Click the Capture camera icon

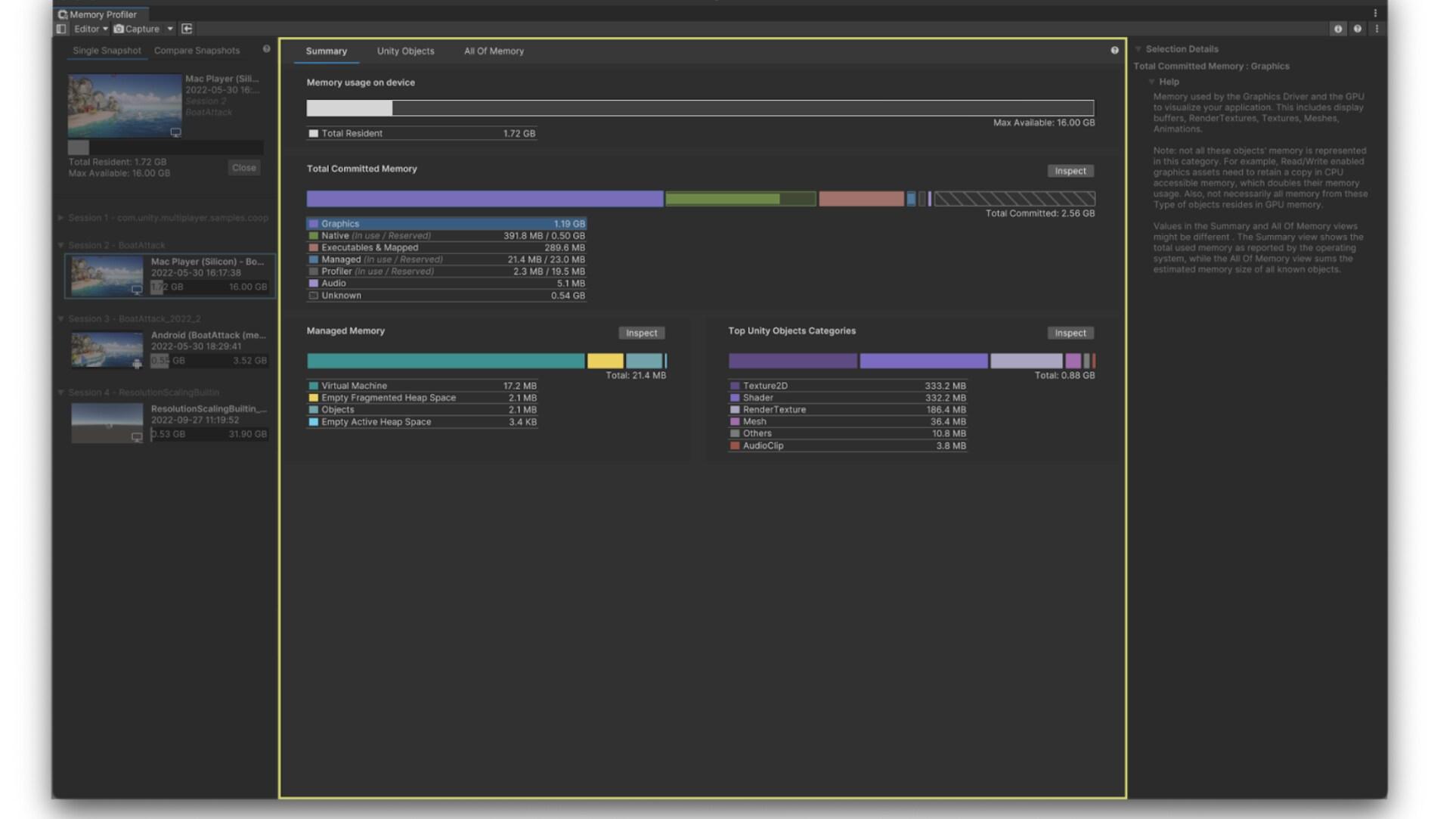[118, 29]
